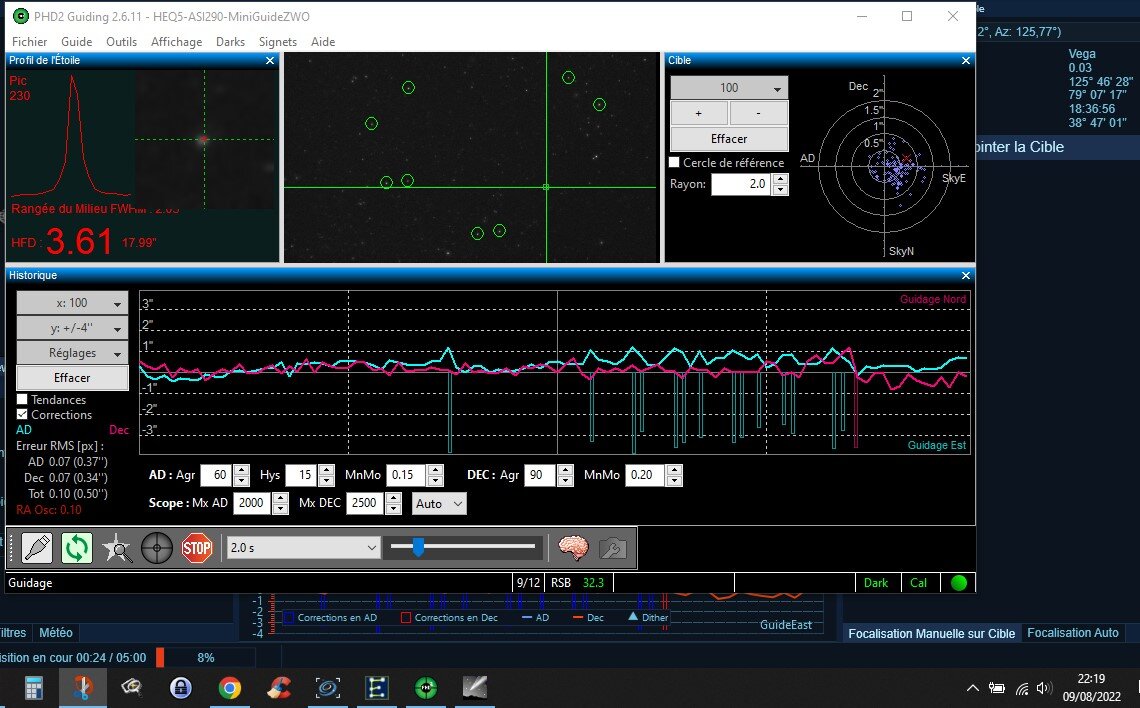Click the auto-select guide star icon
Image resolution: width=1140 pixels, height=708 pixels.
point(117,547)
